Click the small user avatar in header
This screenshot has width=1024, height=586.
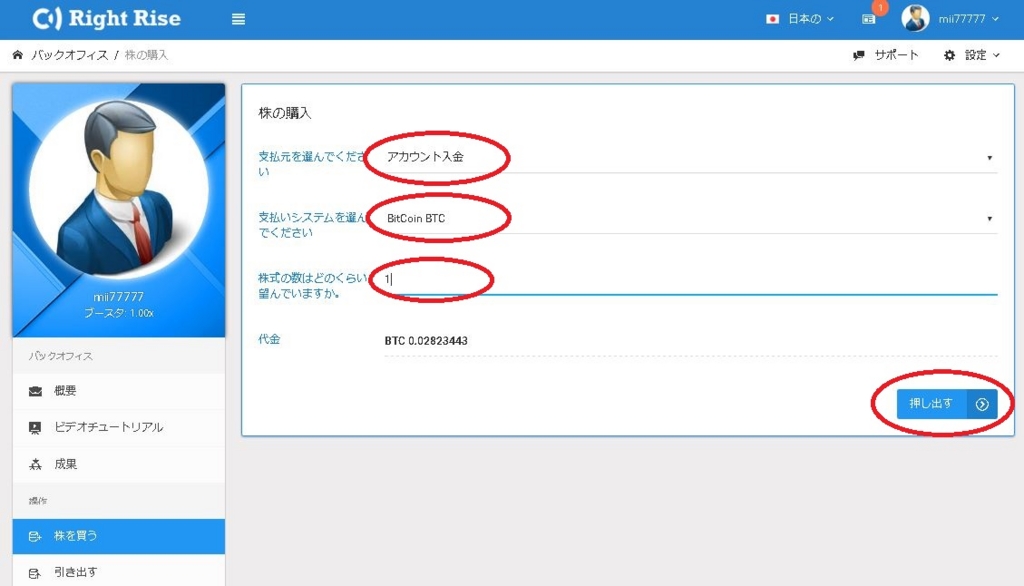[915, 18]
